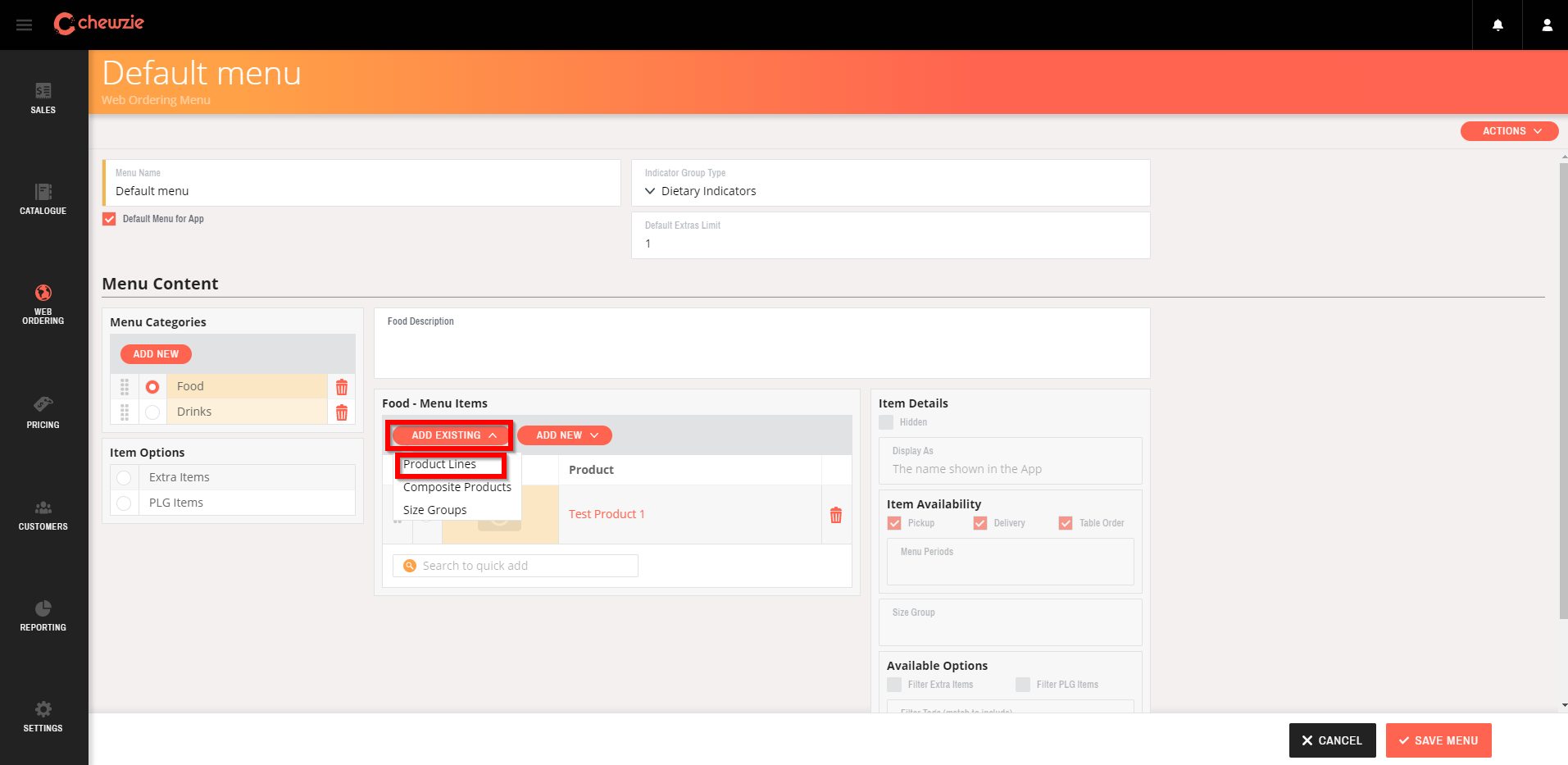
Task: Open Test Product 1 link
Action: tap(607, 514)
